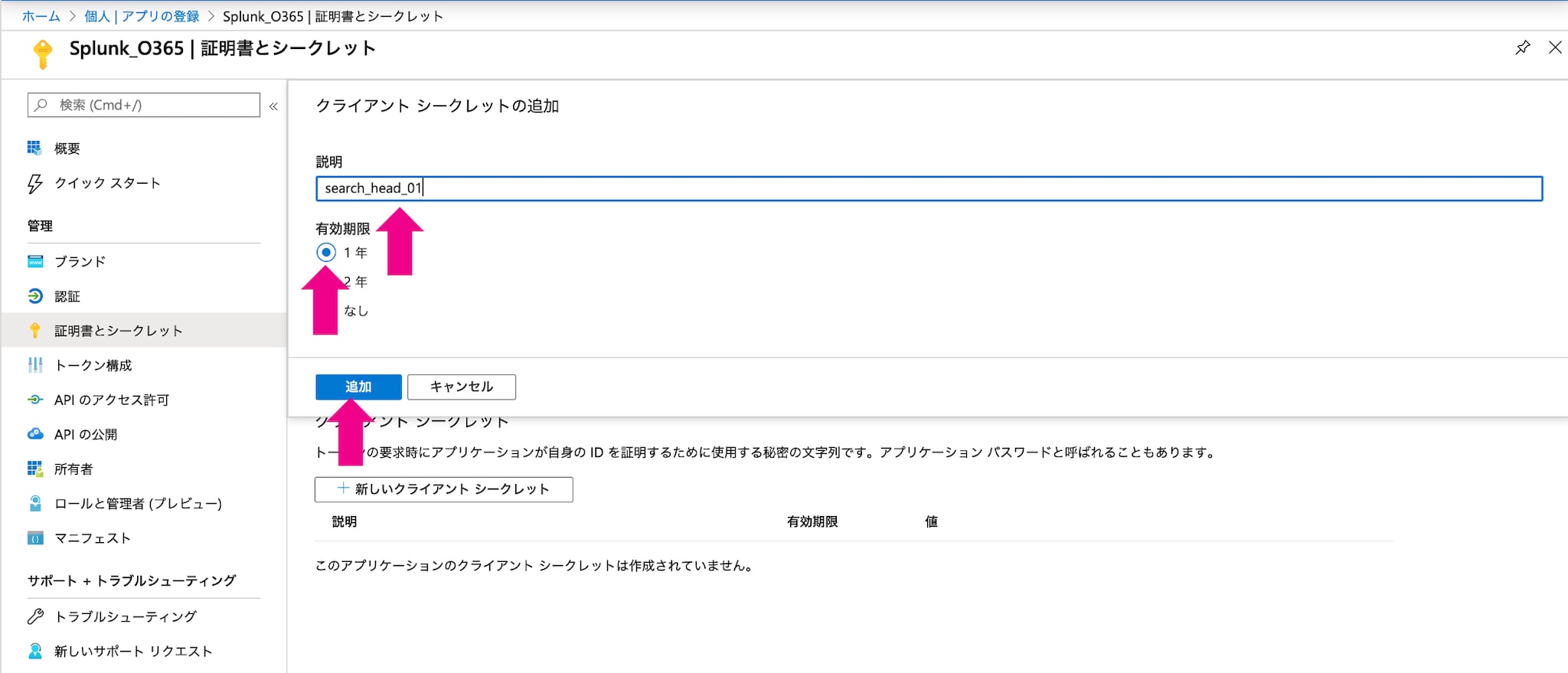
Task: Click the 新しいサポート リクエスト person icon
Action: point(35,651)
